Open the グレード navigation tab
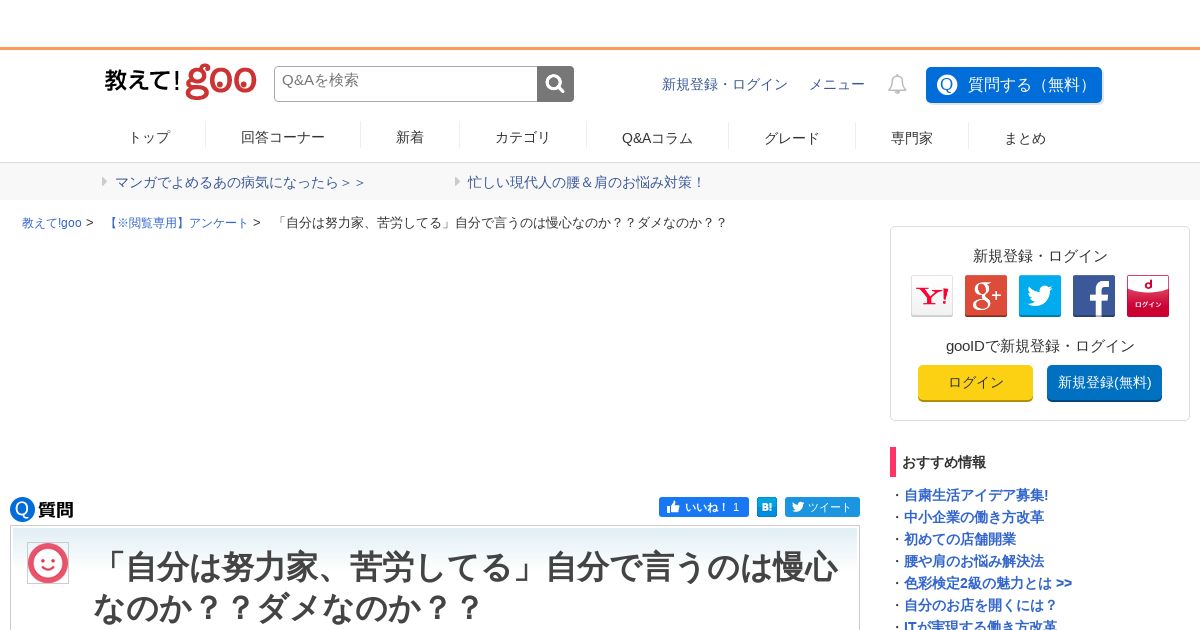This screenshot has width=1200, height=630. (x=792, y=138)
